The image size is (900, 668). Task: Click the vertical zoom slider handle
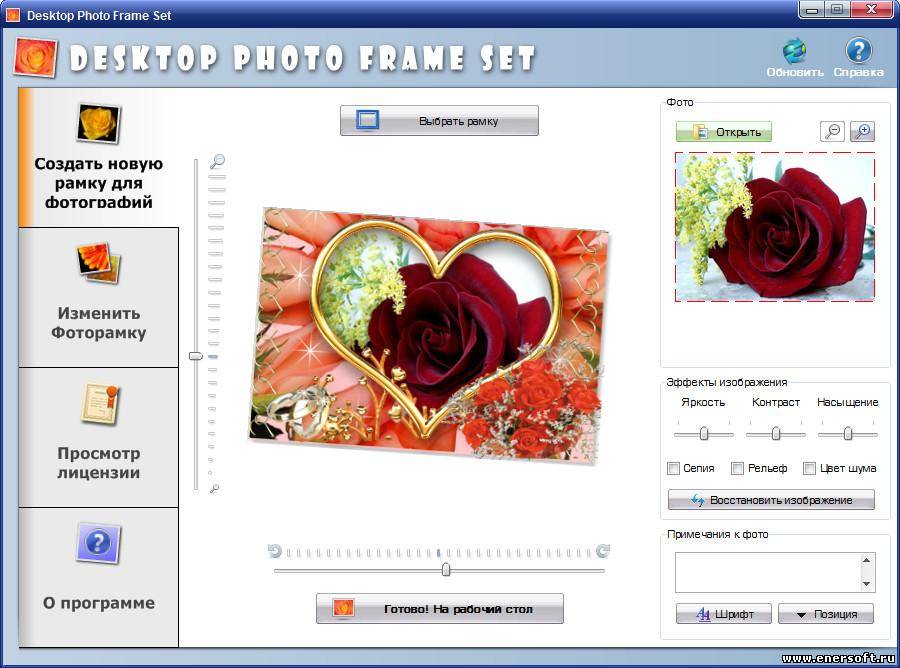point(196,356)
